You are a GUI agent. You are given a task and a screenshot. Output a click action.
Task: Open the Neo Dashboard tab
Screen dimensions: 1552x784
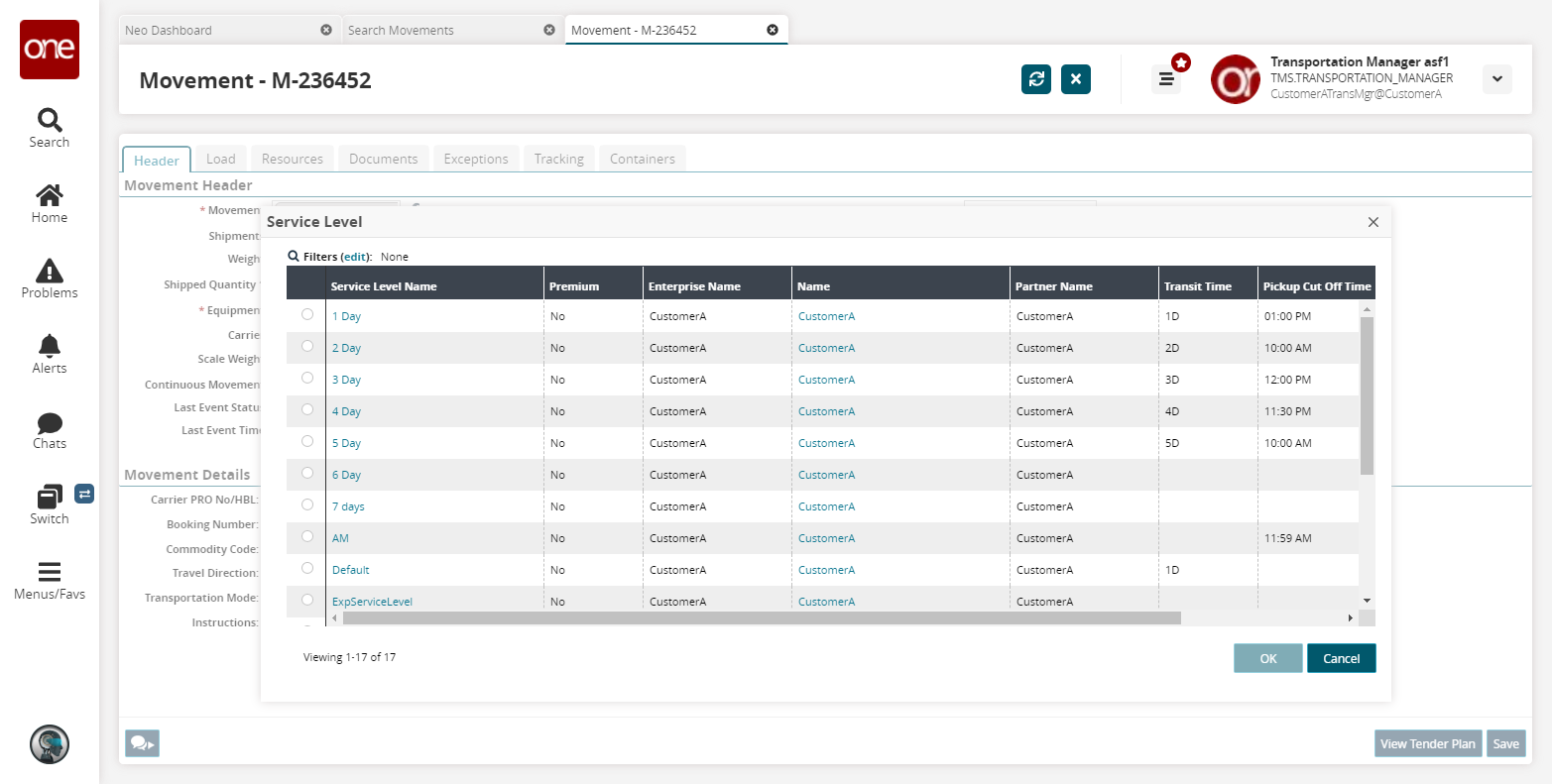pos(169,30)
